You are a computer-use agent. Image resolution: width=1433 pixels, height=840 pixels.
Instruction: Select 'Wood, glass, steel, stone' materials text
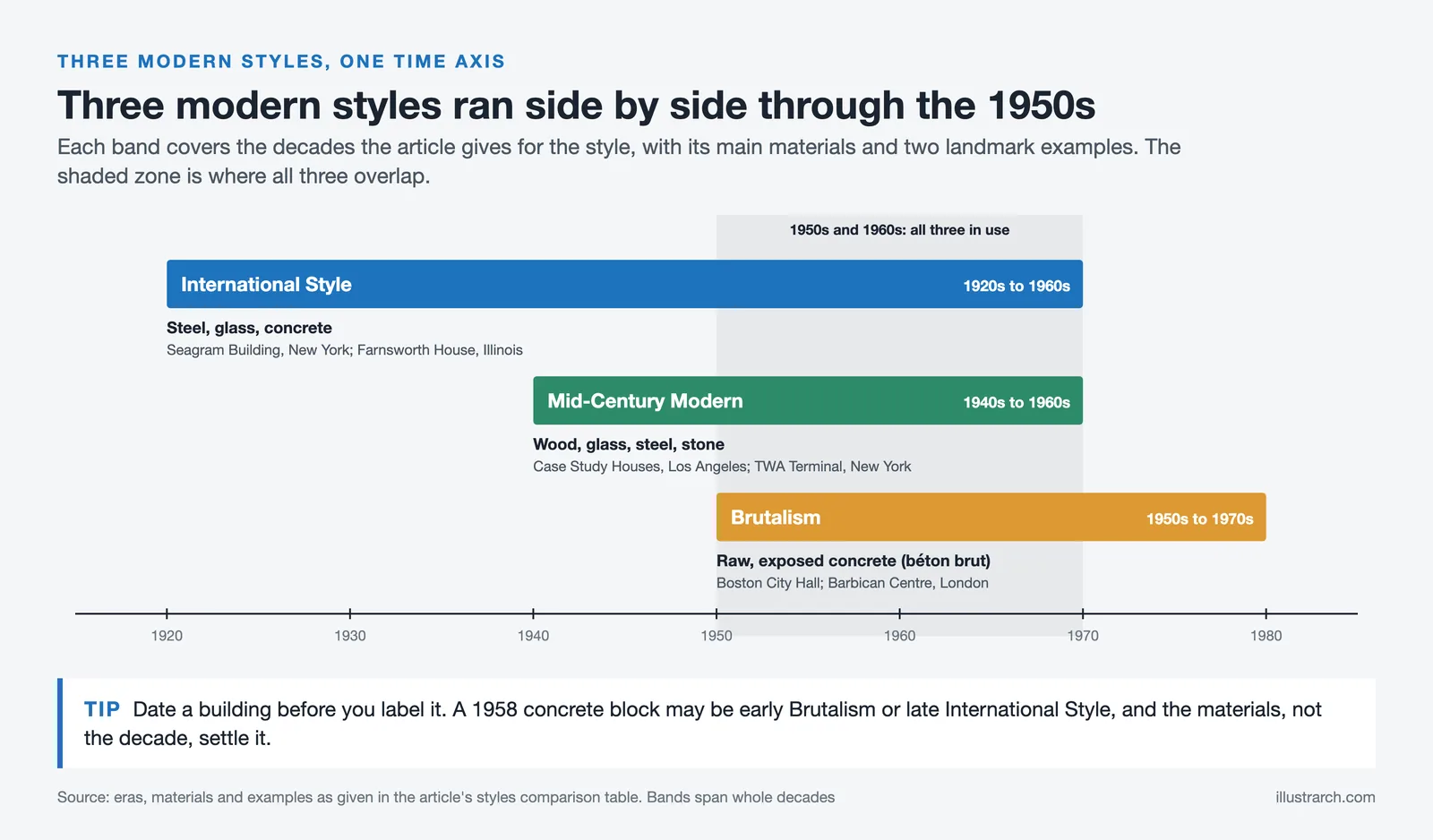coord(629,444)
